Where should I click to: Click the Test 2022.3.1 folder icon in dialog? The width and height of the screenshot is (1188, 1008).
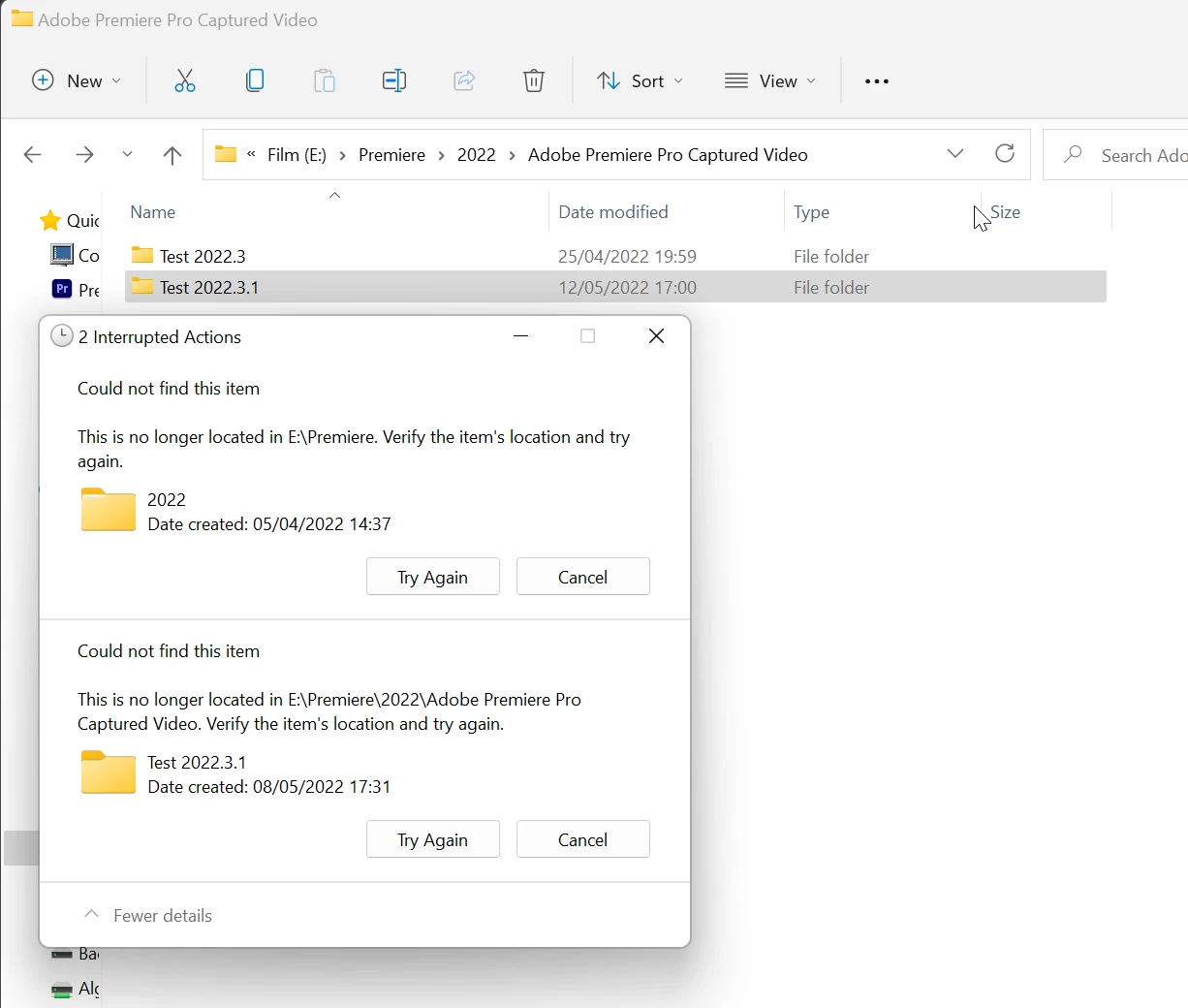click(x=109, y=772)
